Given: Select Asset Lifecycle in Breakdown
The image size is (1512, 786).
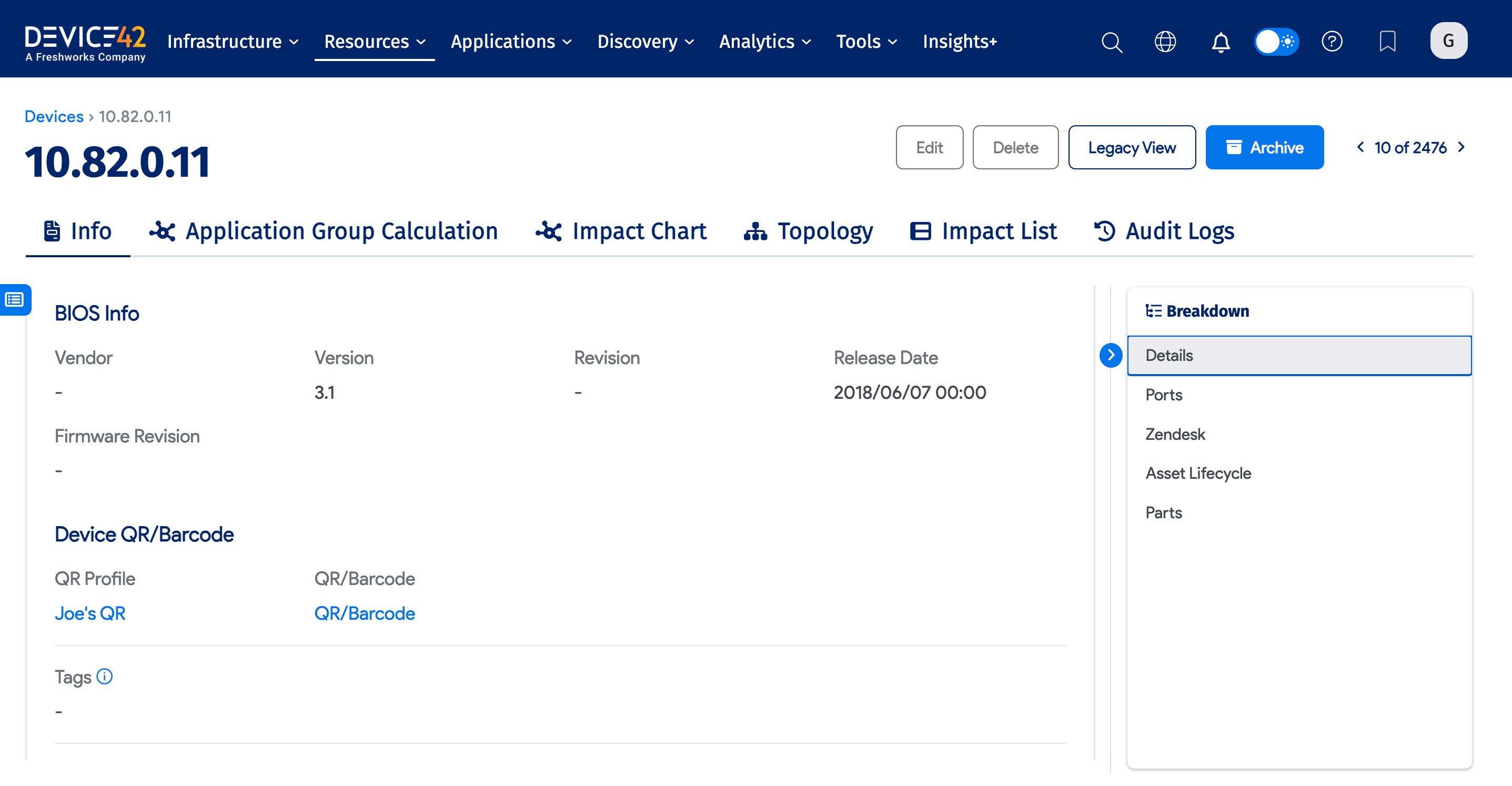Looking at the screenshot, I should click(1299, 473).
